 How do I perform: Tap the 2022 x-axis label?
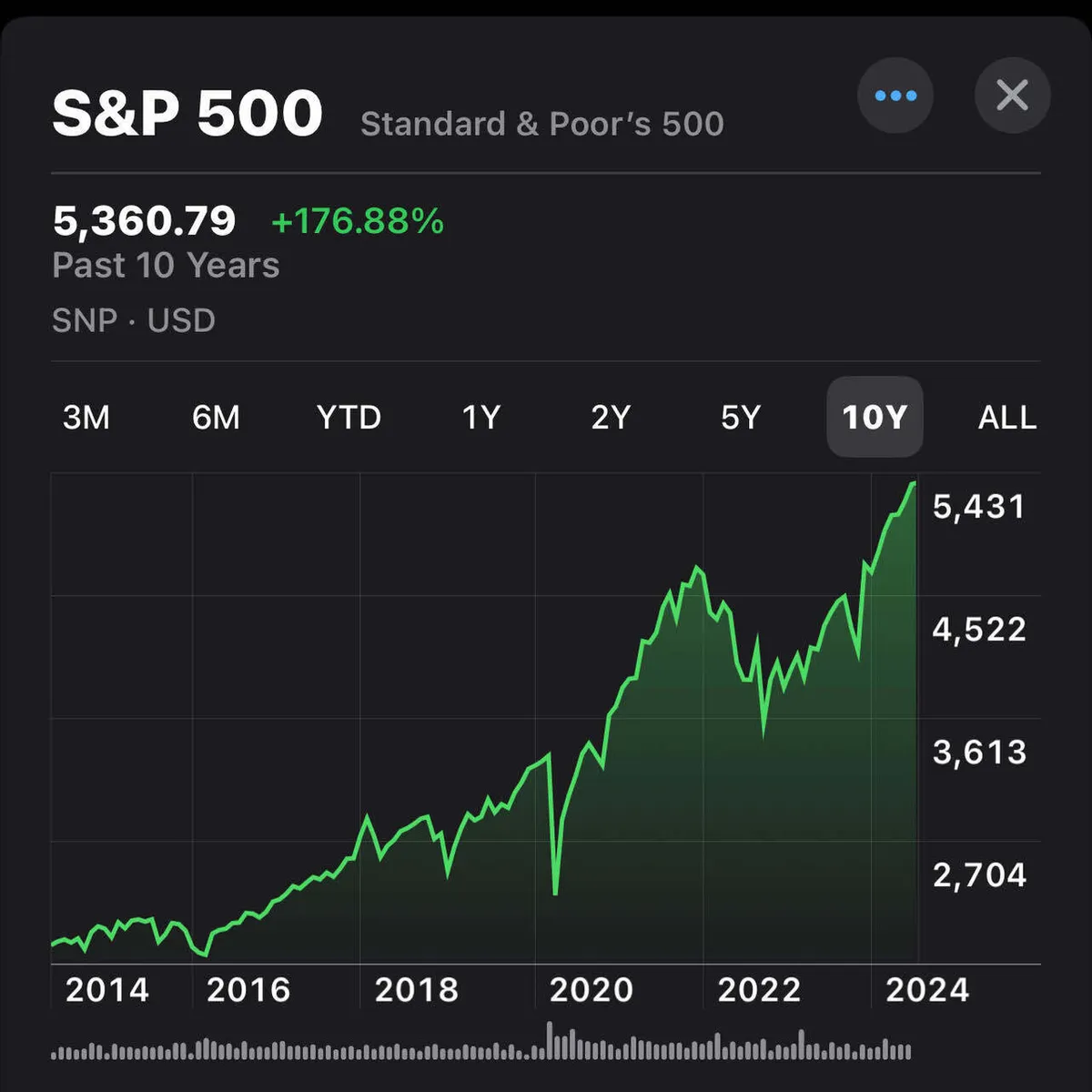pyautogui.click(x=759, y=990)
